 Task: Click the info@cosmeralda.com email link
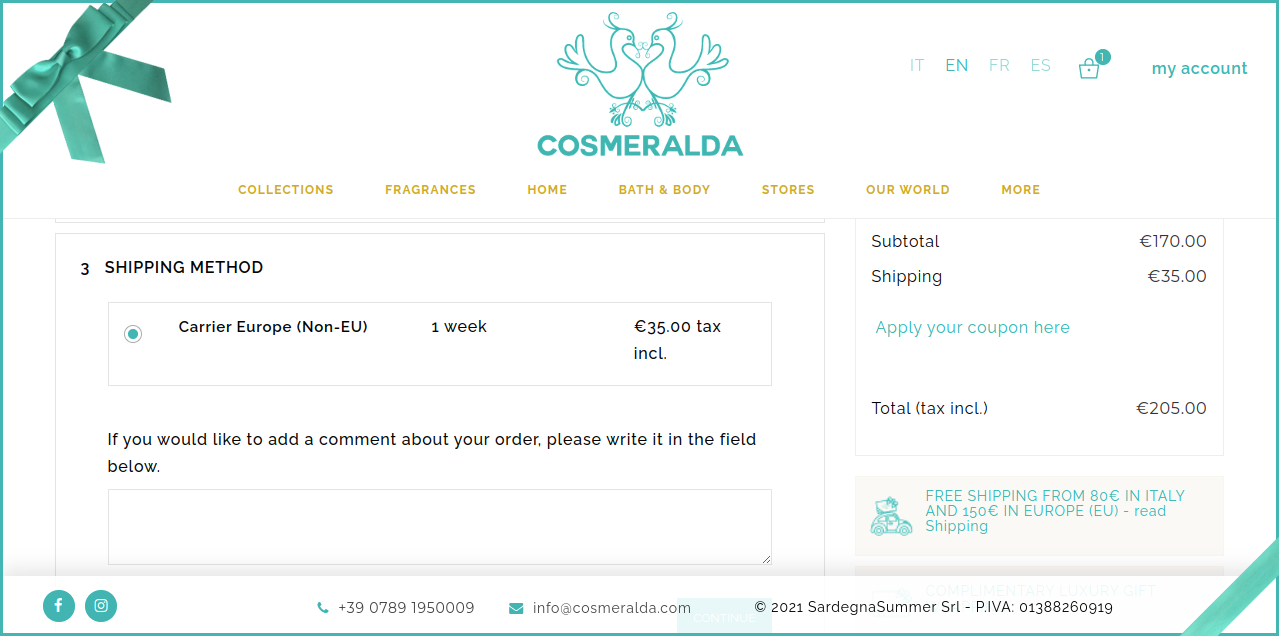coord(611,608)
